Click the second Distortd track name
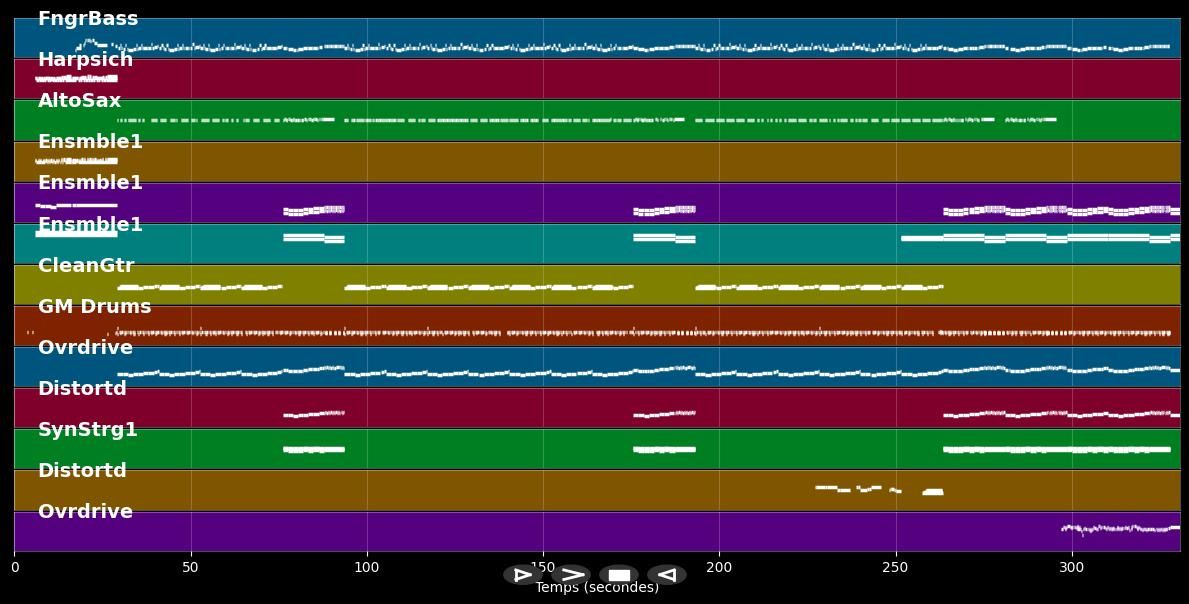Screen dimensions: 1189x604 tap(82, 470)
